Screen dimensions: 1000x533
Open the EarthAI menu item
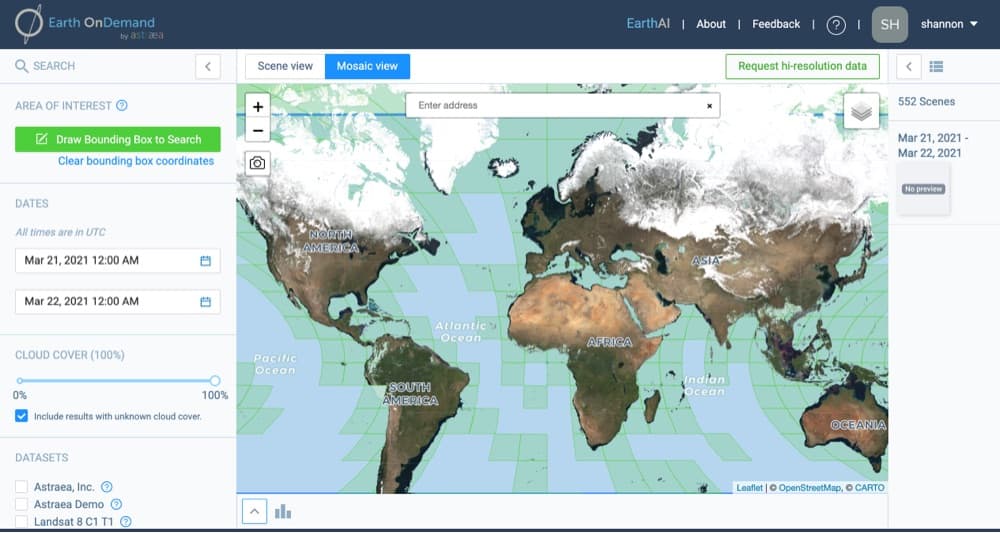648,25
